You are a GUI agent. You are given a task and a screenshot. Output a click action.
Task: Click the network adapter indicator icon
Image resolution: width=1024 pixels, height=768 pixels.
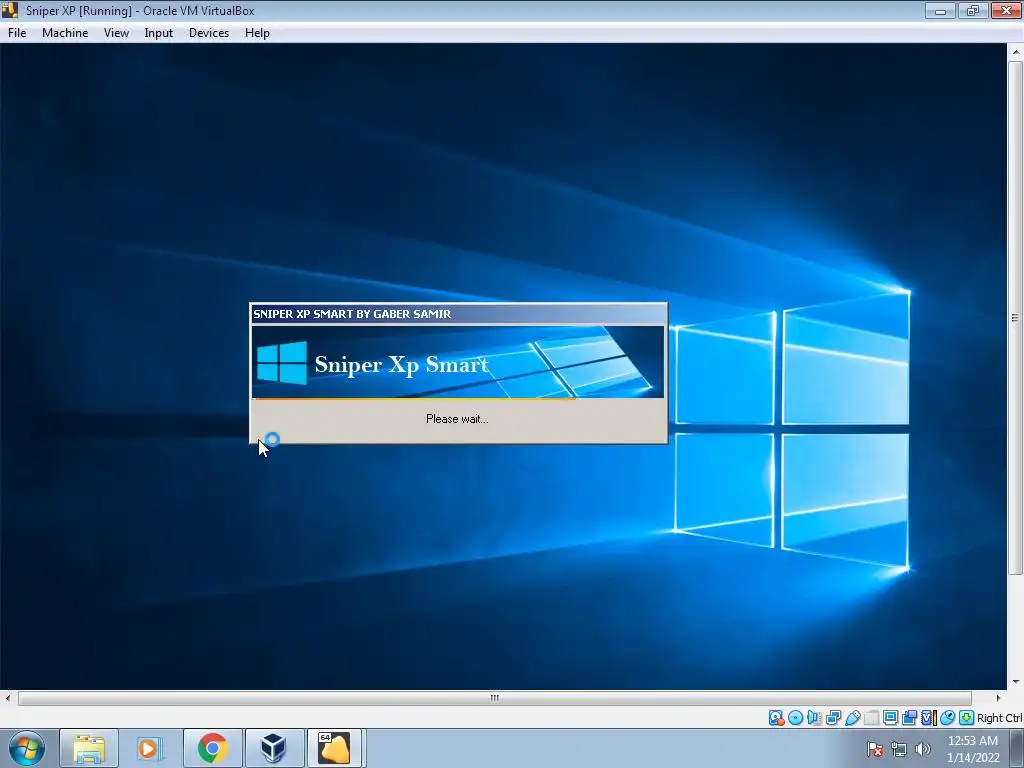click(x=833, y=718)
